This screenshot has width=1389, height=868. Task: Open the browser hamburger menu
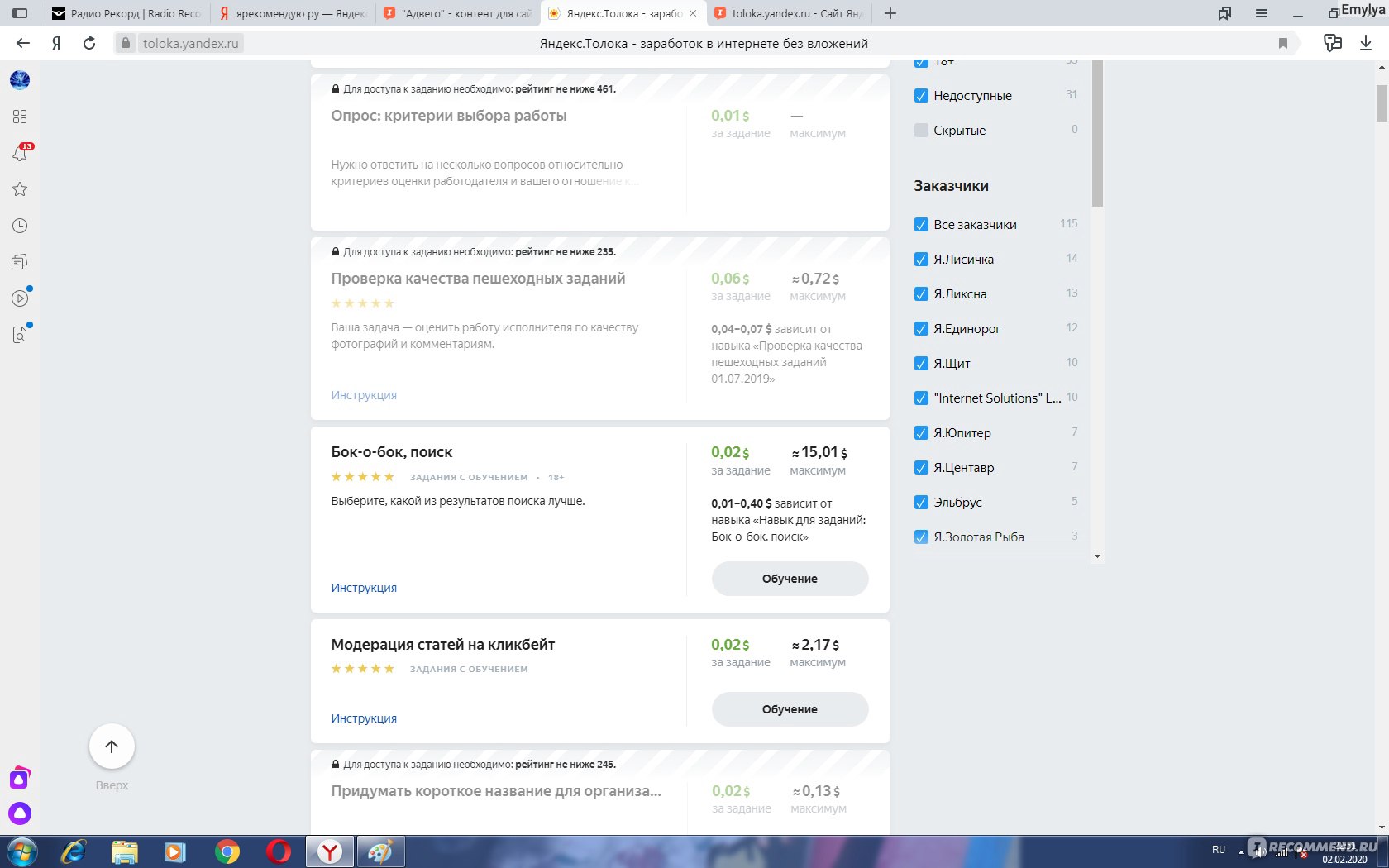(1262, 13)
